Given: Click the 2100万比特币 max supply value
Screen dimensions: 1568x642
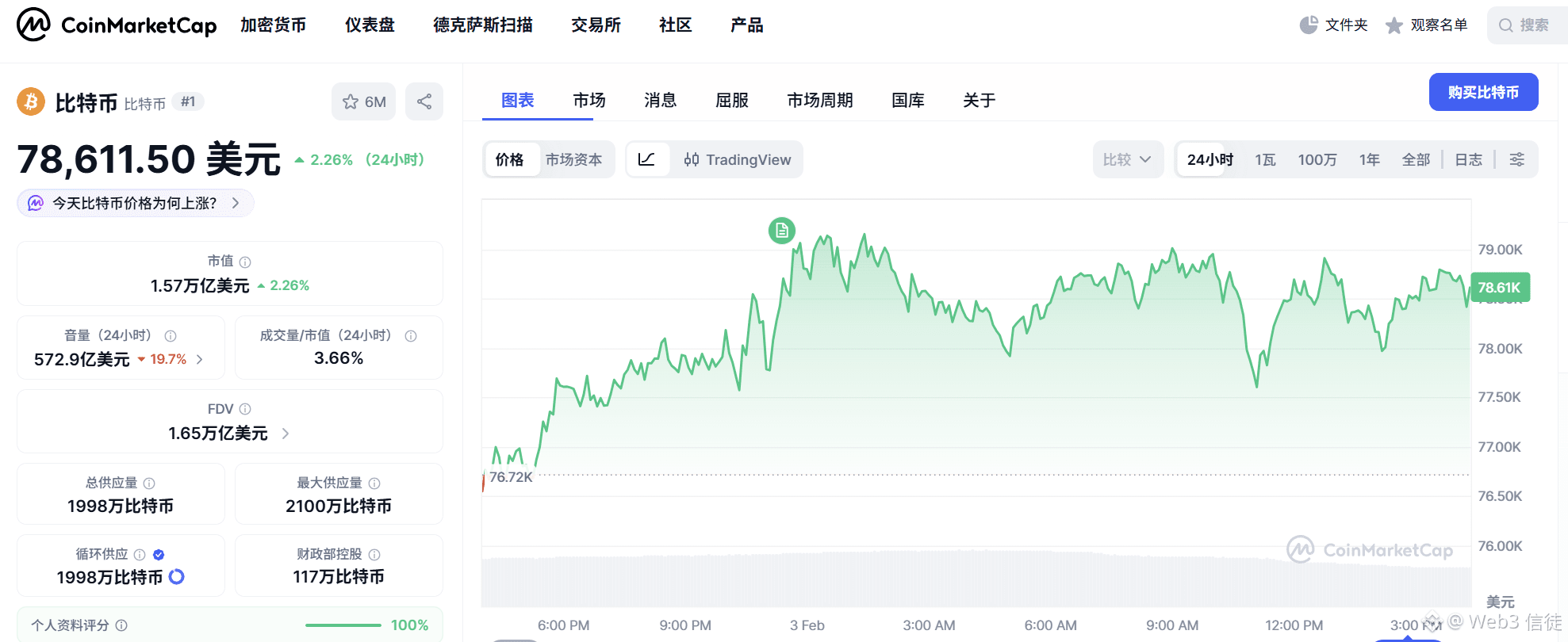Looking at the screenshot, I should (339, 506).
